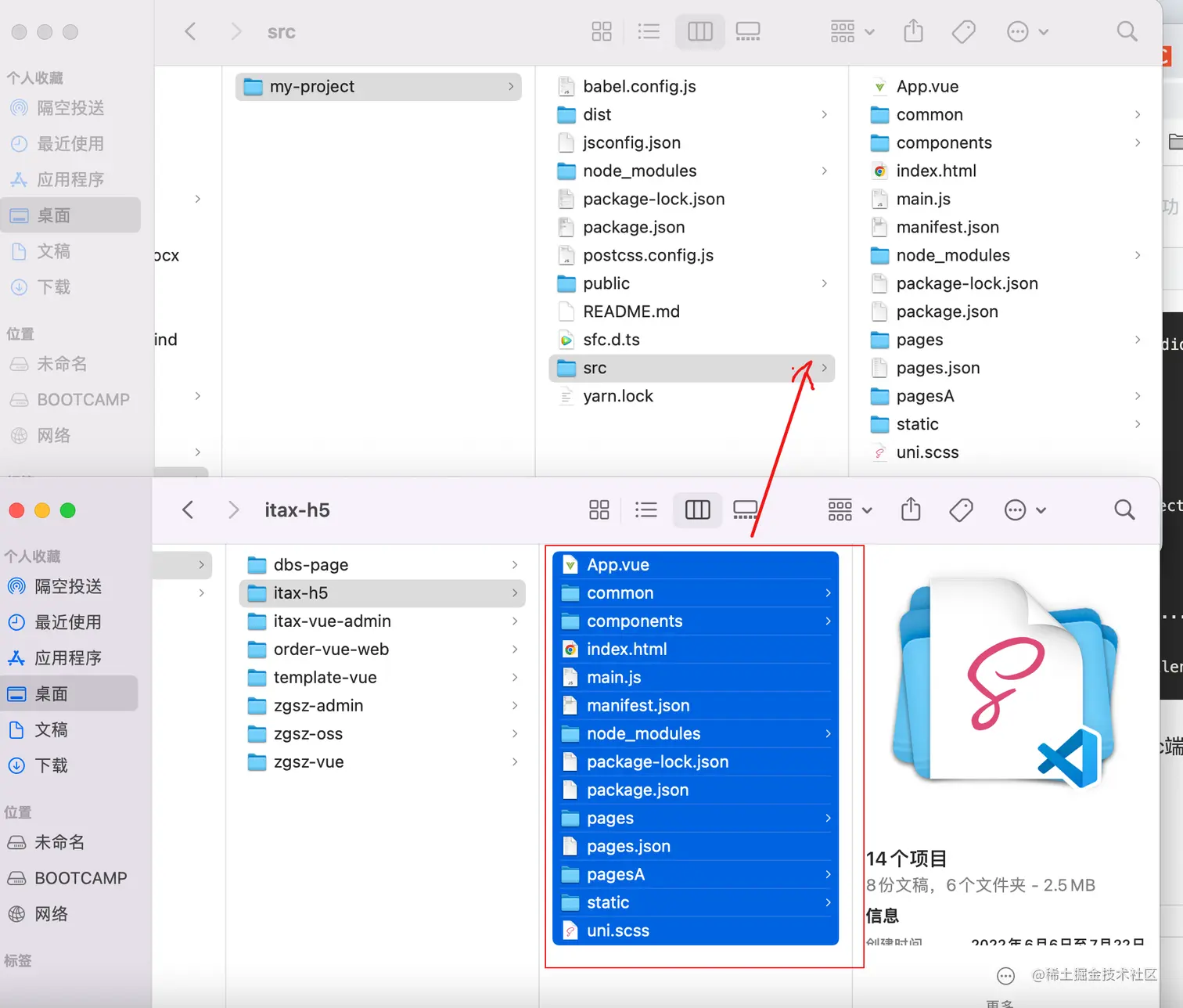The width and height of the screenshot is (1183, 1008).
Task: Select the sfc.d.ts file
Action: pos(692,340)
